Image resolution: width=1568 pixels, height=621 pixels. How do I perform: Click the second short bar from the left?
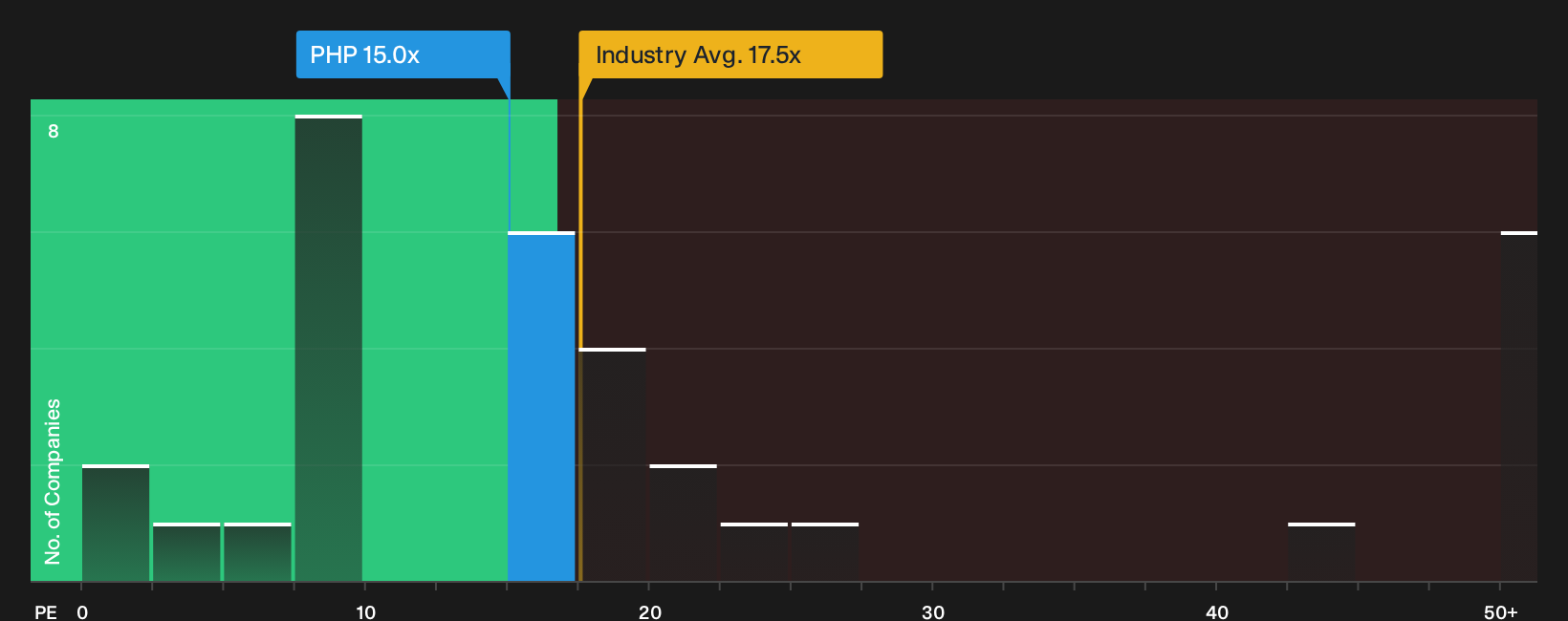click(186, 552)
